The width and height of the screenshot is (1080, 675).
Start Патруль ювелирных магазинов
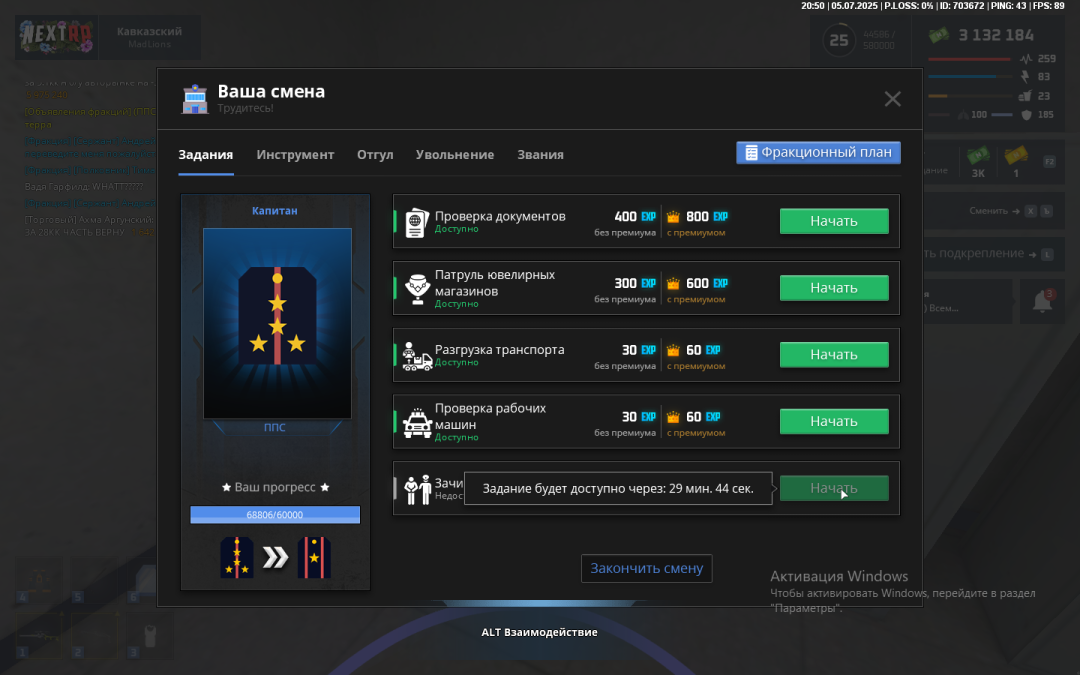(834, 288)
